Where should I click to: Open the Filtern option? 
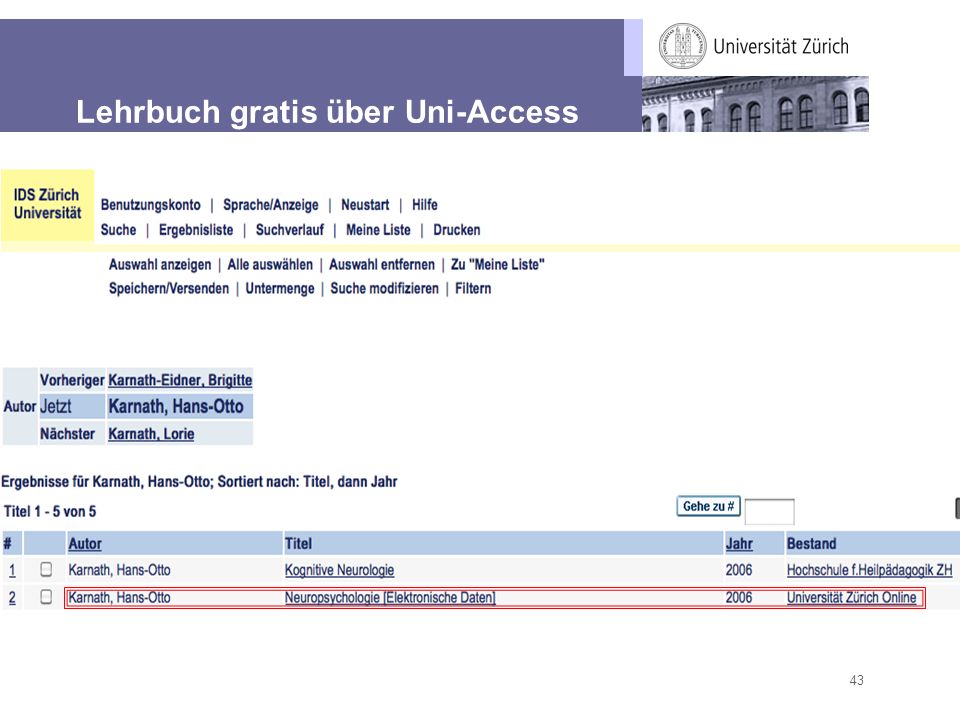[473, 288]
